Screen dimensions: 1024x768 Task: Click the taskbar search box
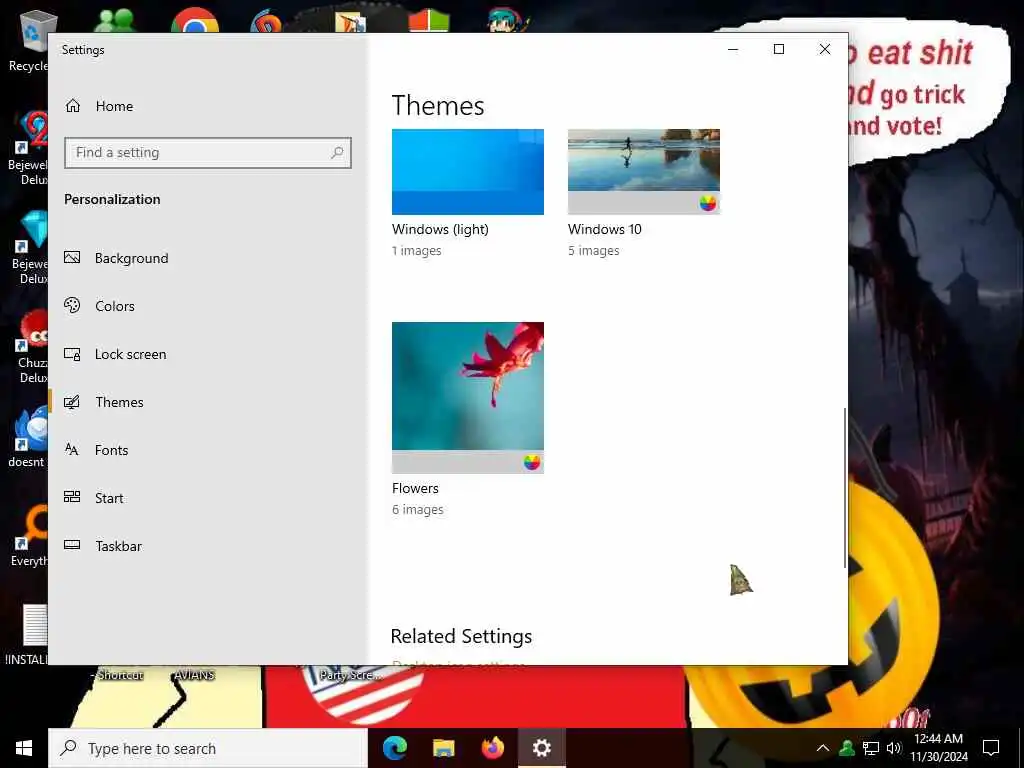208,748
